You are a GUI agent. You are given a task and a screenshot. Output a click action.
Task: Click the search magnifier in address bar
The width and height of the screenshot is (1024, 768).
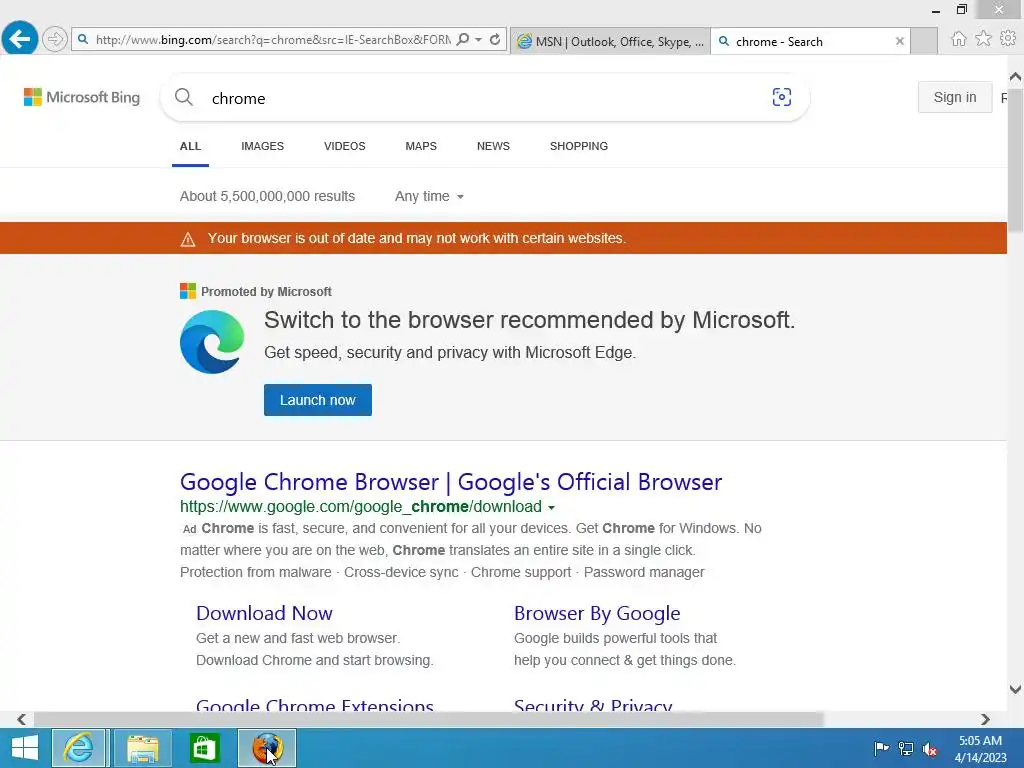[463, 39]
